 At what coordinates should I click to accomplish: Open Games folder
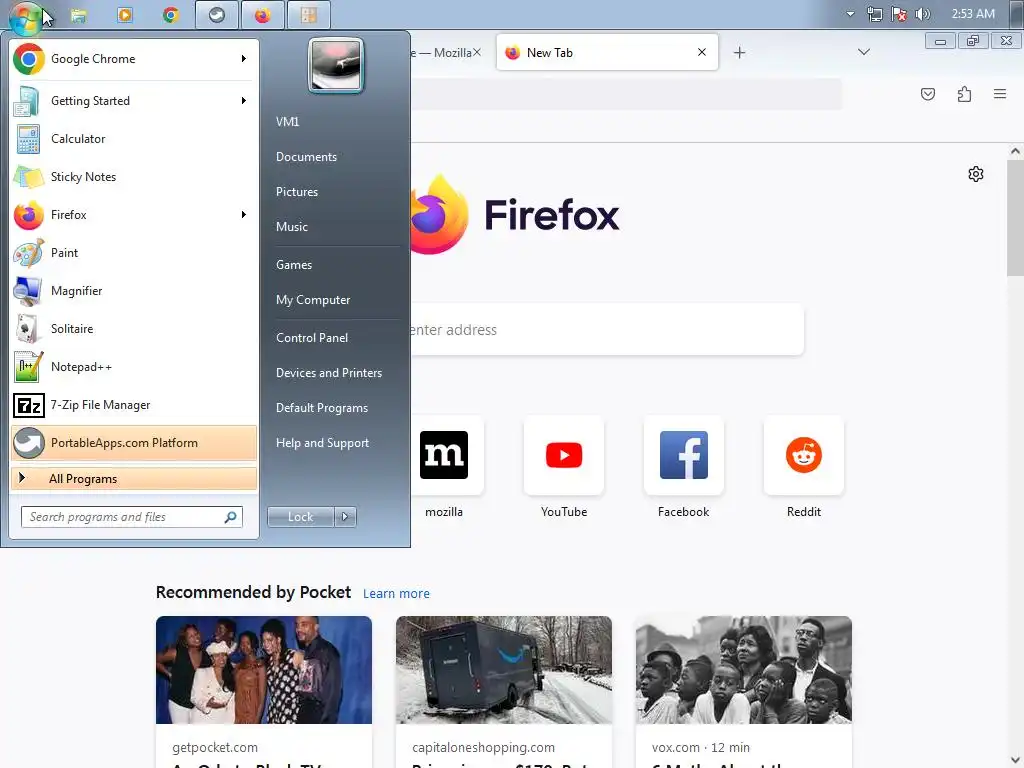(x=294, y=264)
